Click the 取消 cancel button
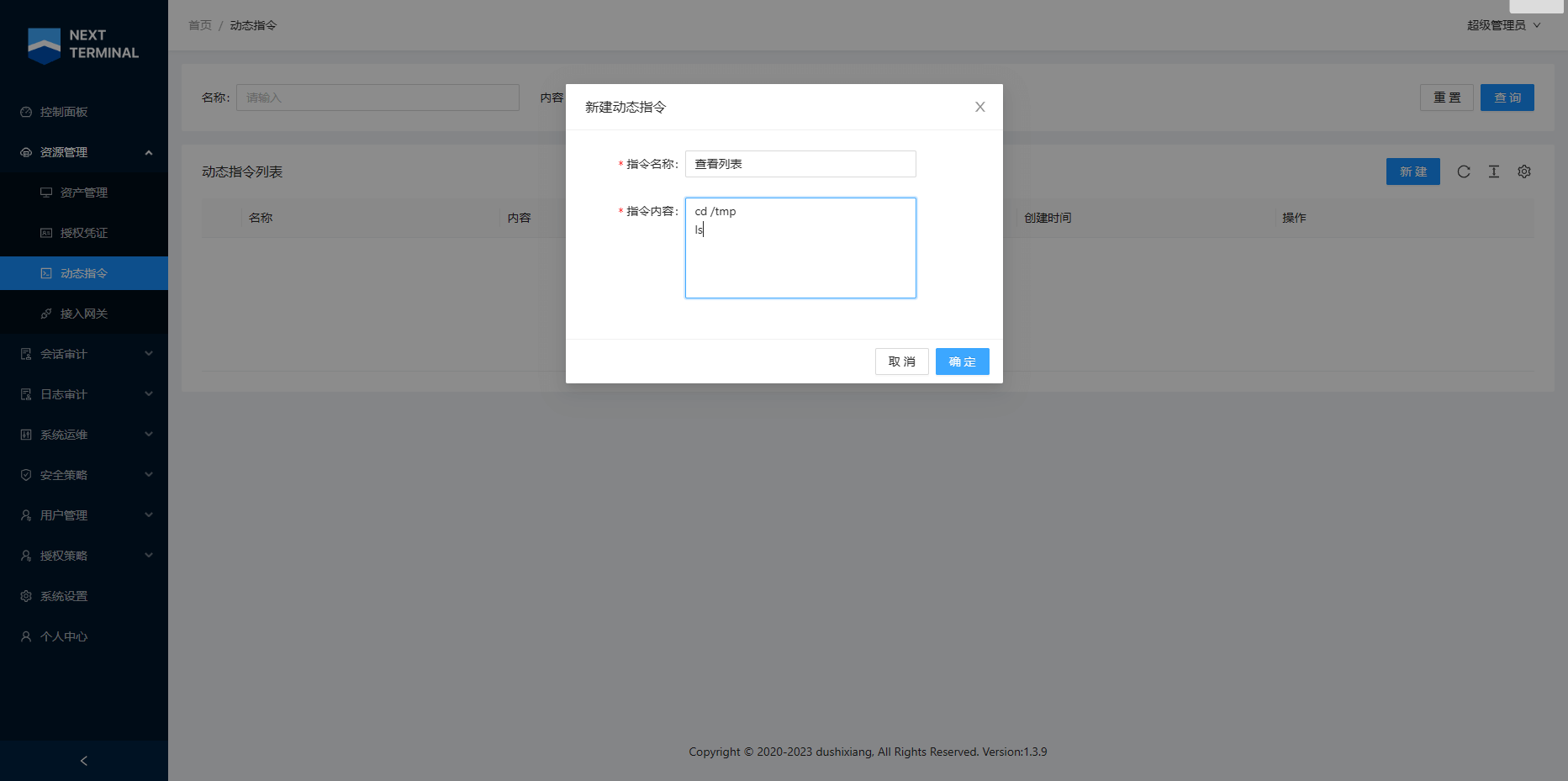1568x781 pixels. [x=901, y=361]
